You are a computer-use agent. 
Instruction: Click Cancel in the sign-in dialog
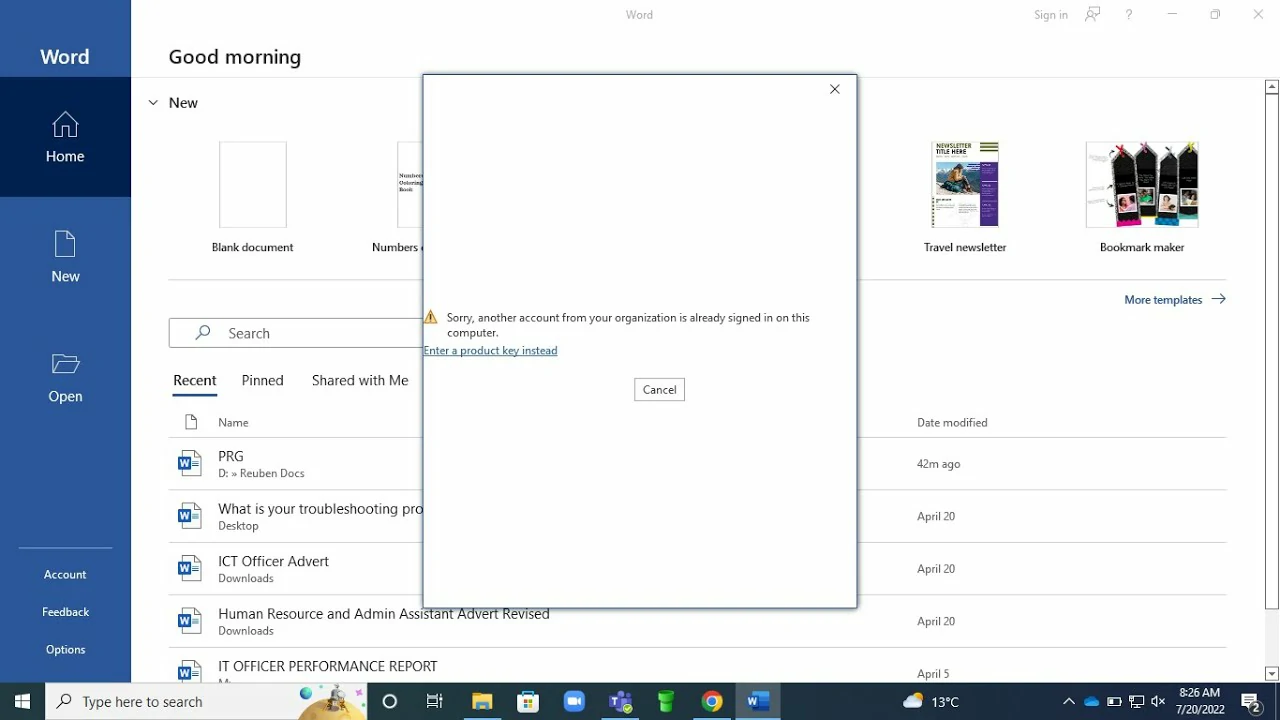(x=659, y=390)
